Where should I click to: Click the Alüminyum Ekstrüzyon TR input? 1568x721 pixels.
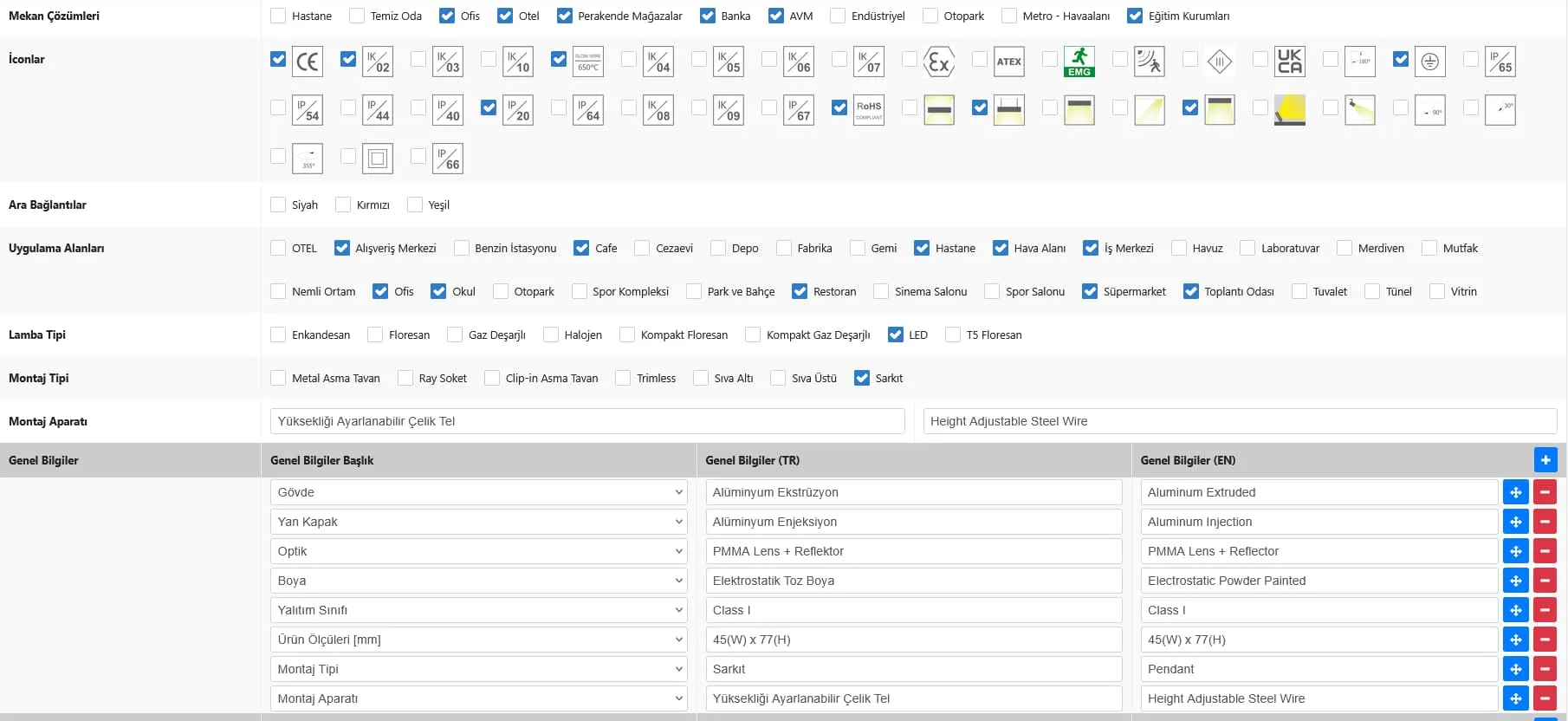[x=914, y=492]
